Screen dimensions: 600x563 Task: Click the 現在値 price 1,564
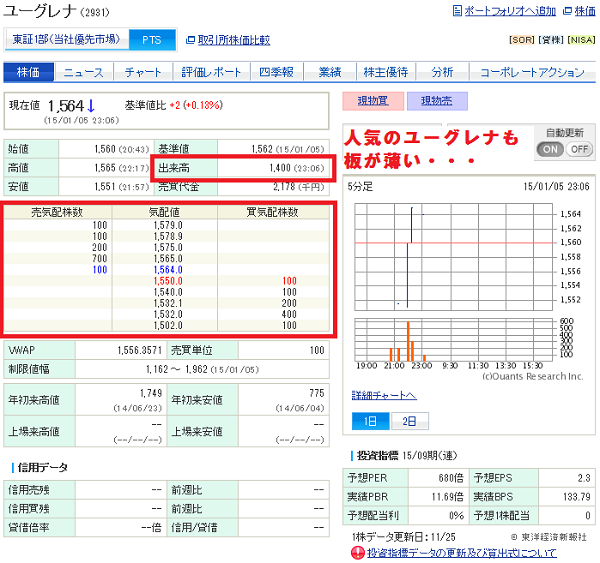(x=65, y=106)
